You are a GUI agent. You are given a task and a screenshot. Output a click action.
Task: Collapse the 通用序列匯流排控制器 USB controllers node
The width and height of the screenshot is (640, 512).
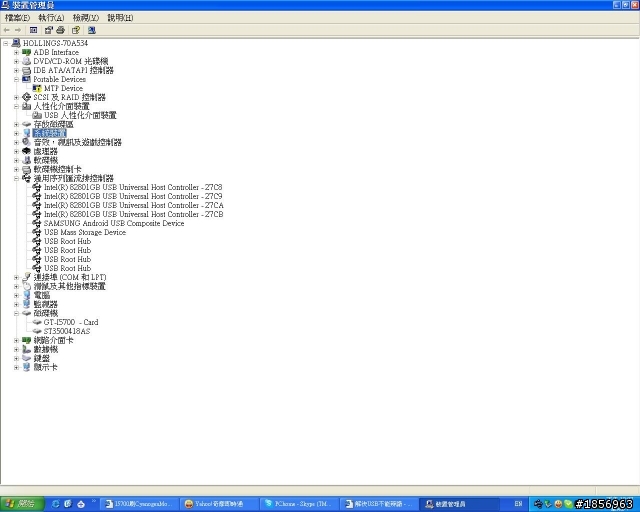(x=16, y=178)
